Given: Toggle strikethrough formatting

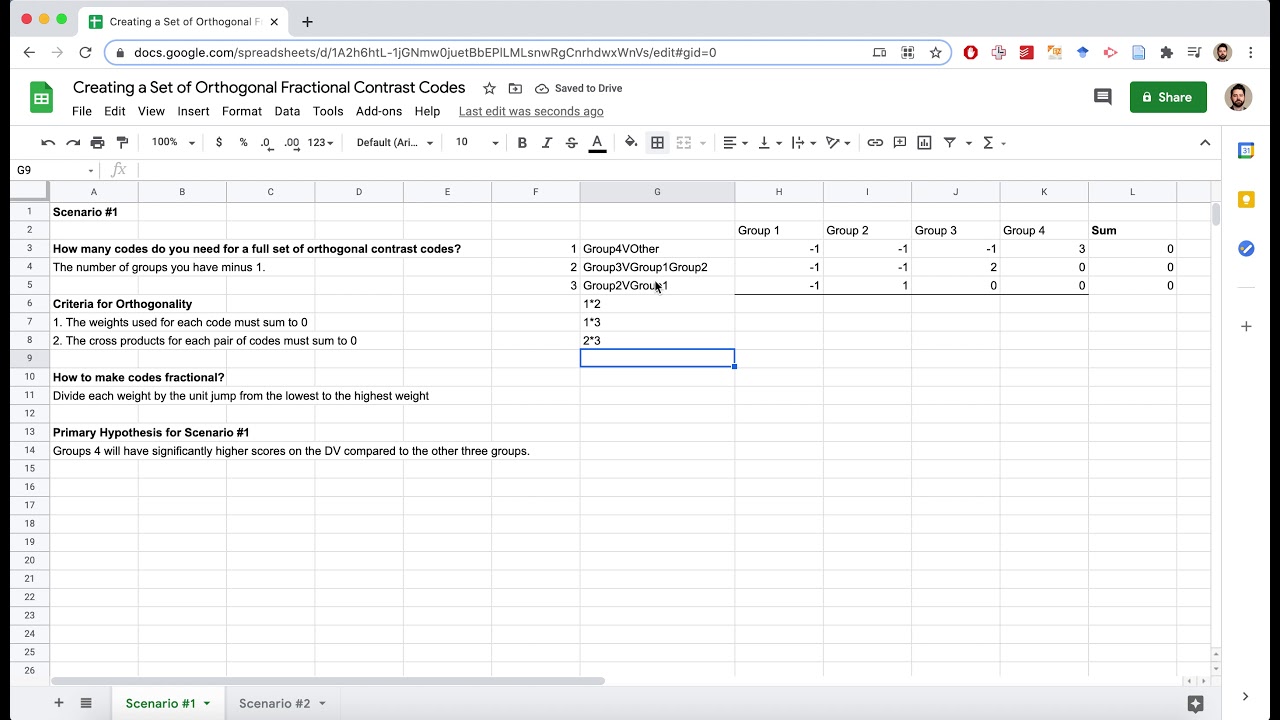Looking at the screenshot, I should [571, 143].
